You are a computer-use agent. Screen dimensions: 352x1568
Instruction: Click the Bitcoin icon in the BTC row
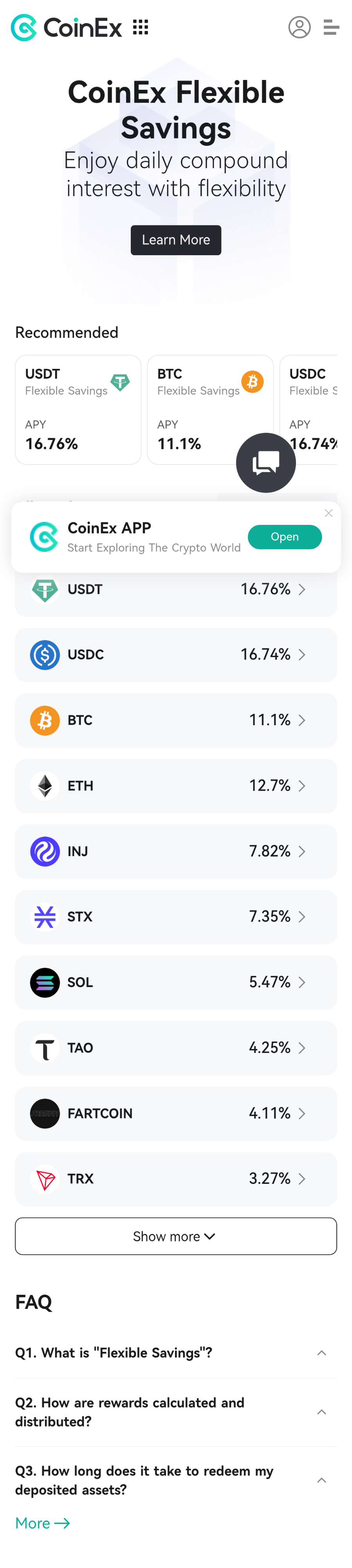click(45, 720)
